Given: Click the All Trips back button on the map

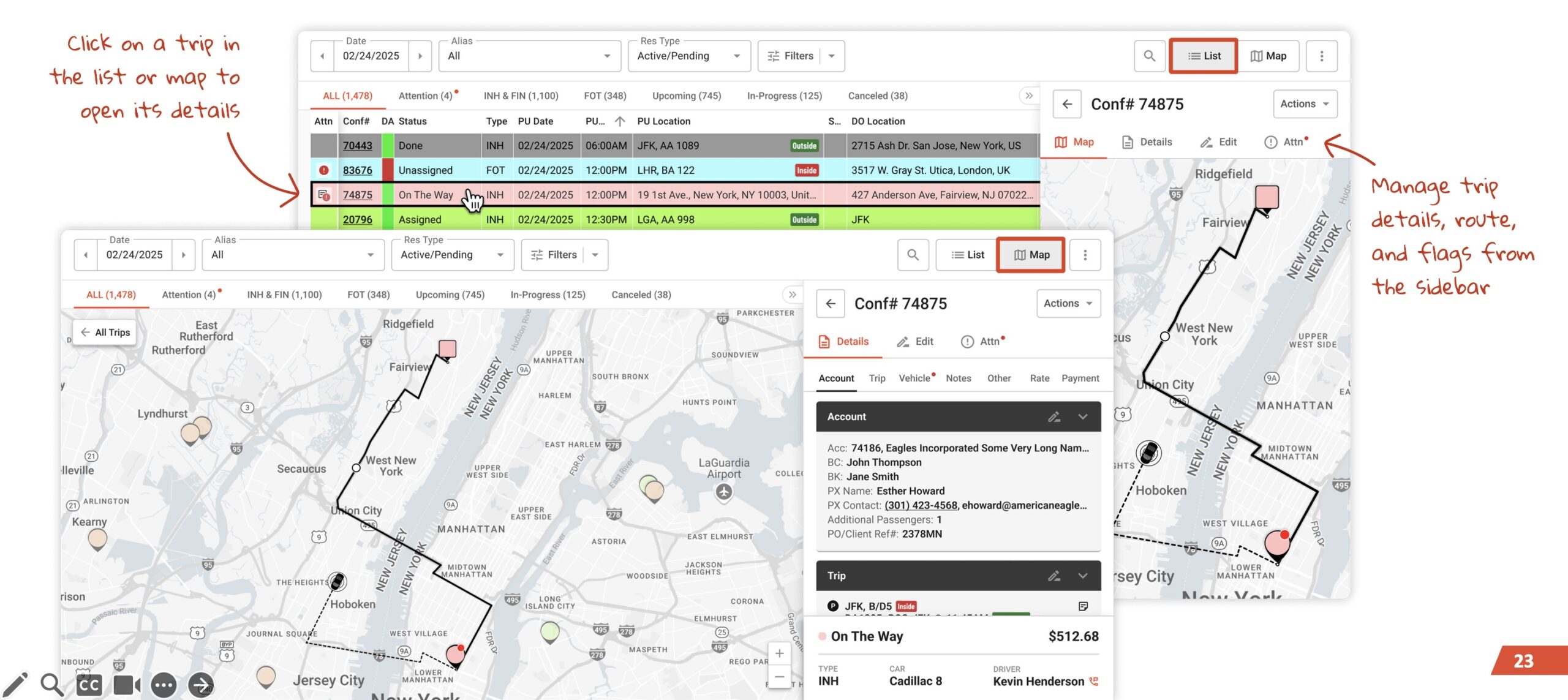Looking at the screenshot, I should pos(105,333).
